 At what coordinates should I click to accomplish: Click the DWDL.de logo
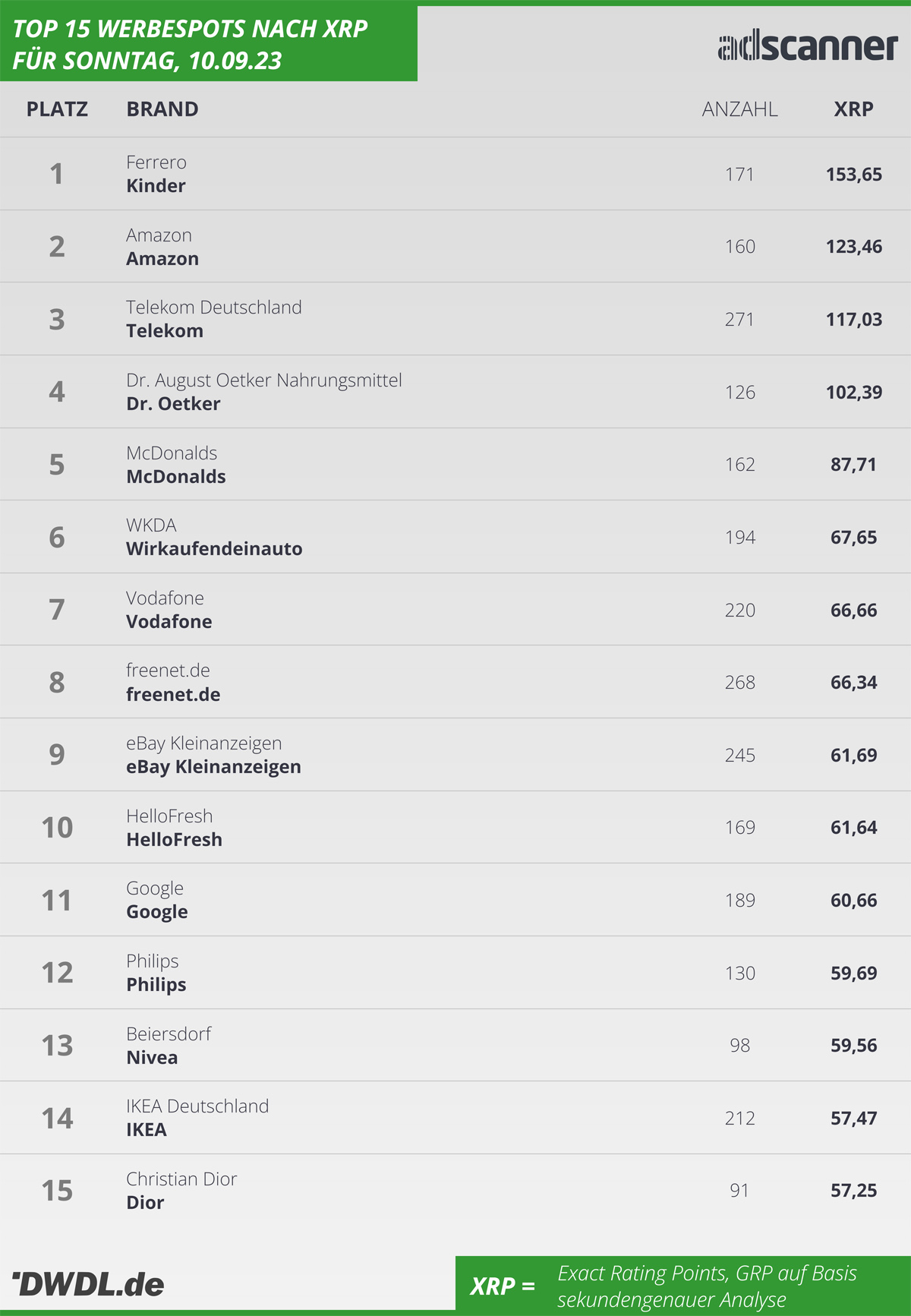(x=88, y=1284)
